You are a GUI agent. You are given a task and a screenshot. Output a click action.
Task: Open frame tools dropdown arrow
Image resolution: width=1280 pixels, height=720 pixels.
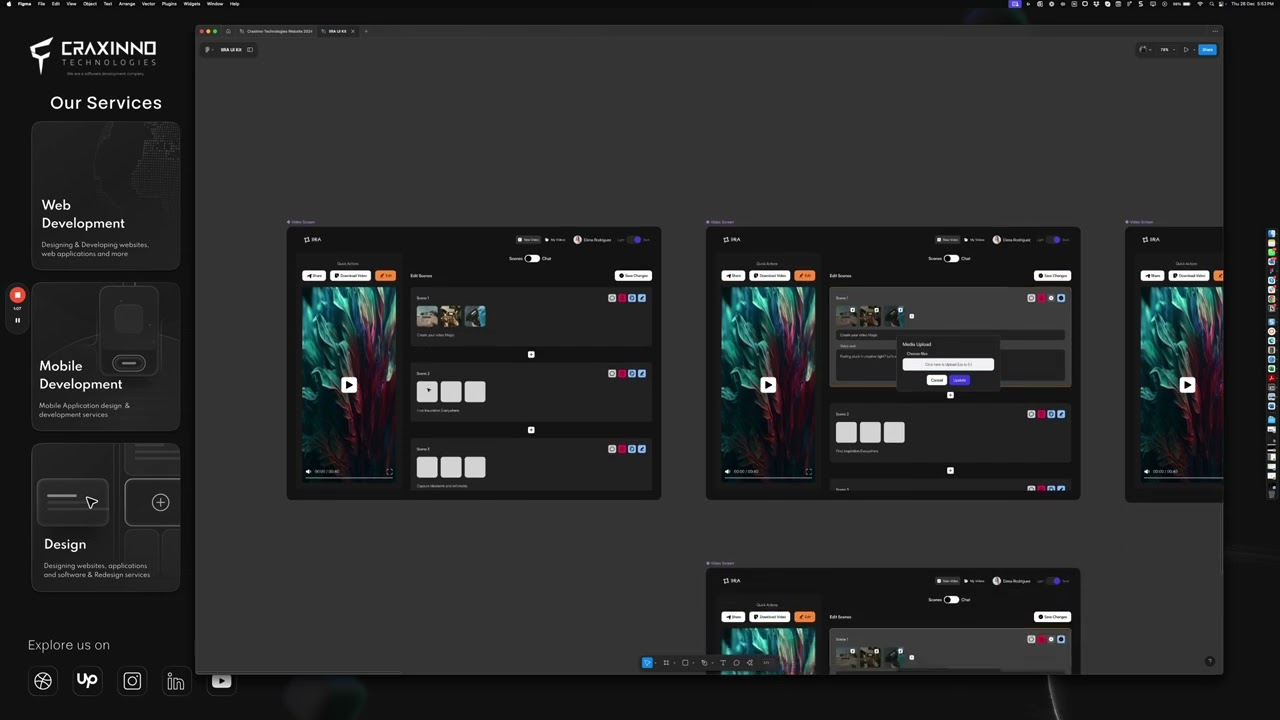pyautogui.click(x=675, y=663)
